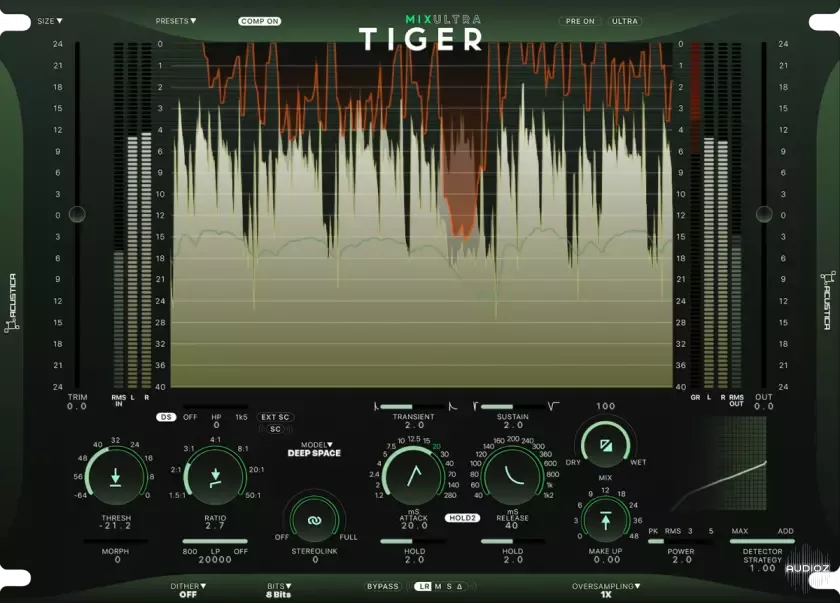Viewport: 840px width, 603px height.
Task: Click the Acustica logo on the right rack ear
Action: coord(827,300)
